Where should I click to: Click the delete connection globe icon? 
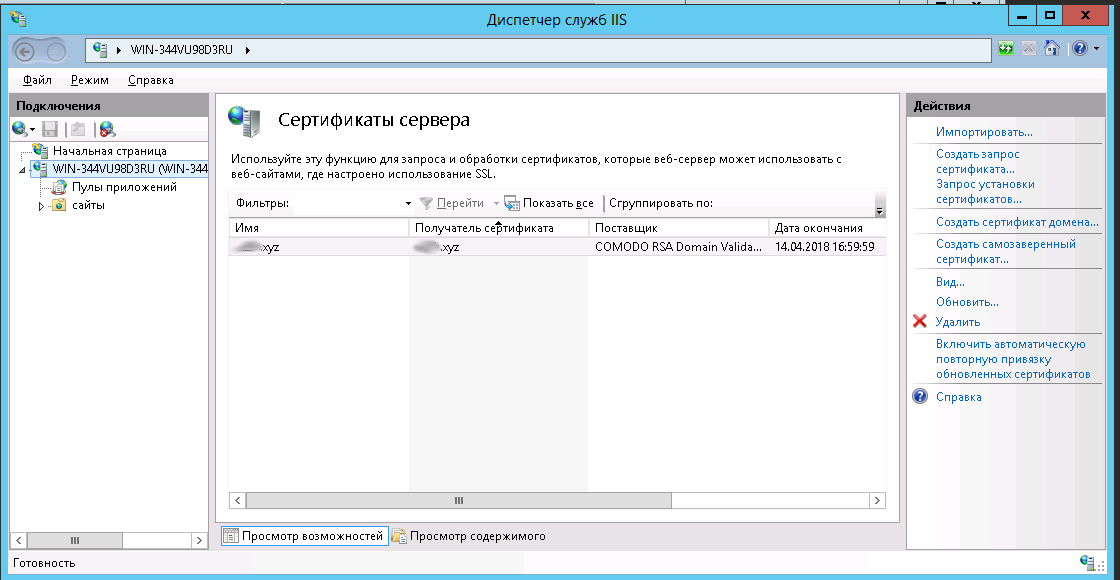(x=107, y=129)
